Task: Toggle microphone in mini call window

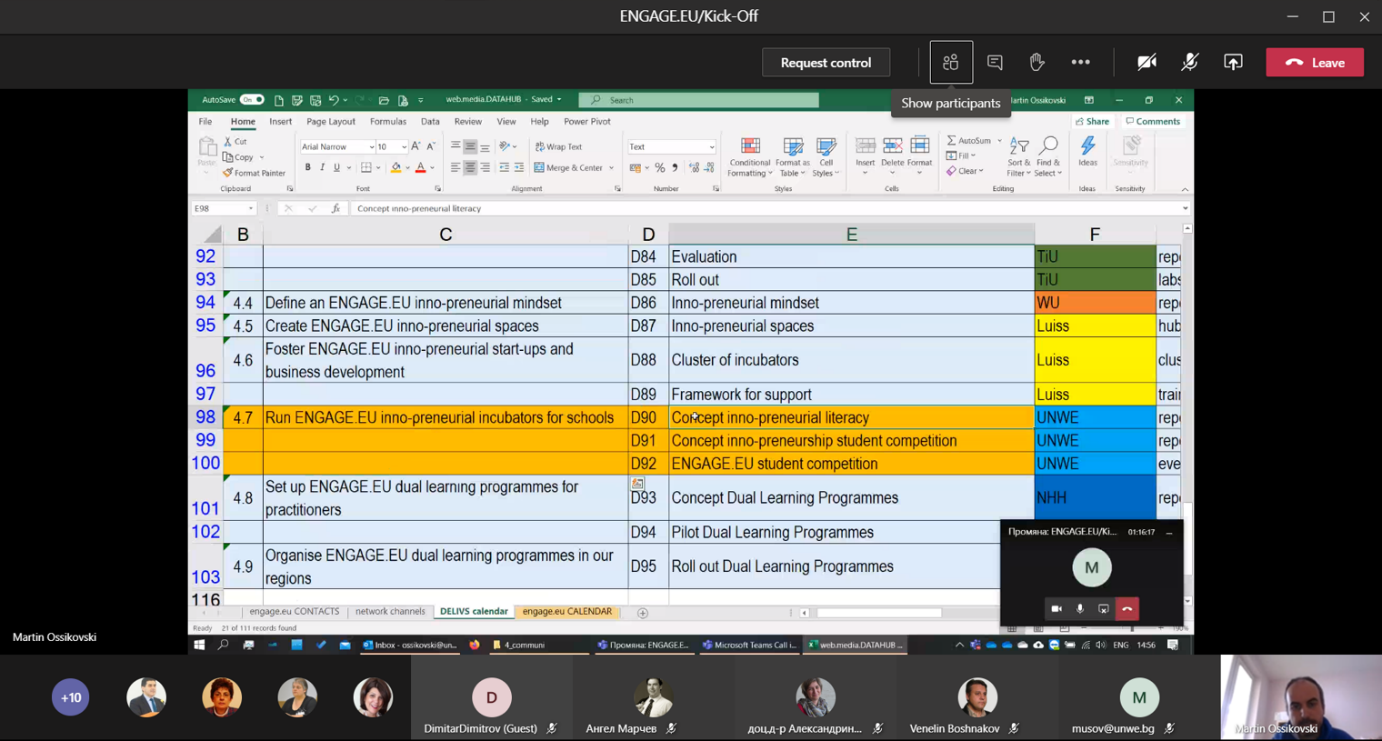Action: (x=1080, y=609)
